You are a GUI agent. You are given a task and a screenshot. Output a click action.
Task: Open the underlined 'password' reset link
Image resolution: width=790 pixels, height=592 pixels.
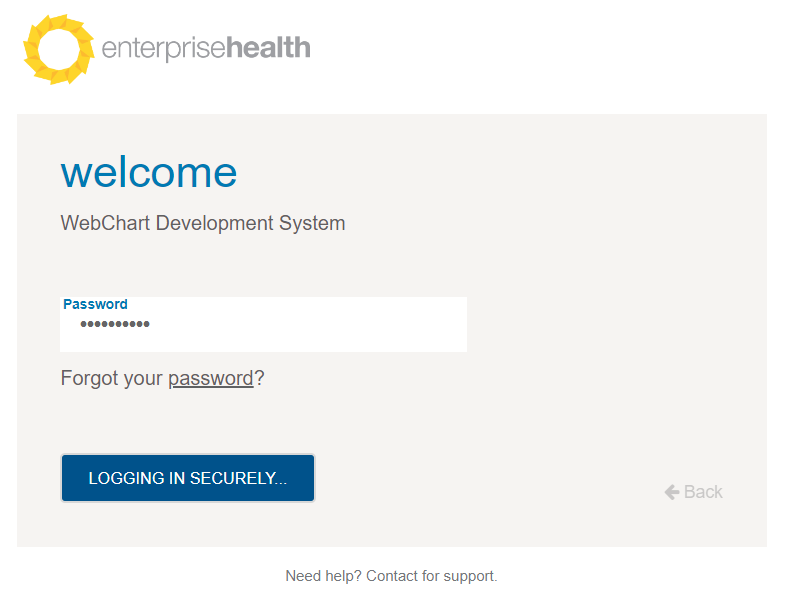[x=211, y=378]
